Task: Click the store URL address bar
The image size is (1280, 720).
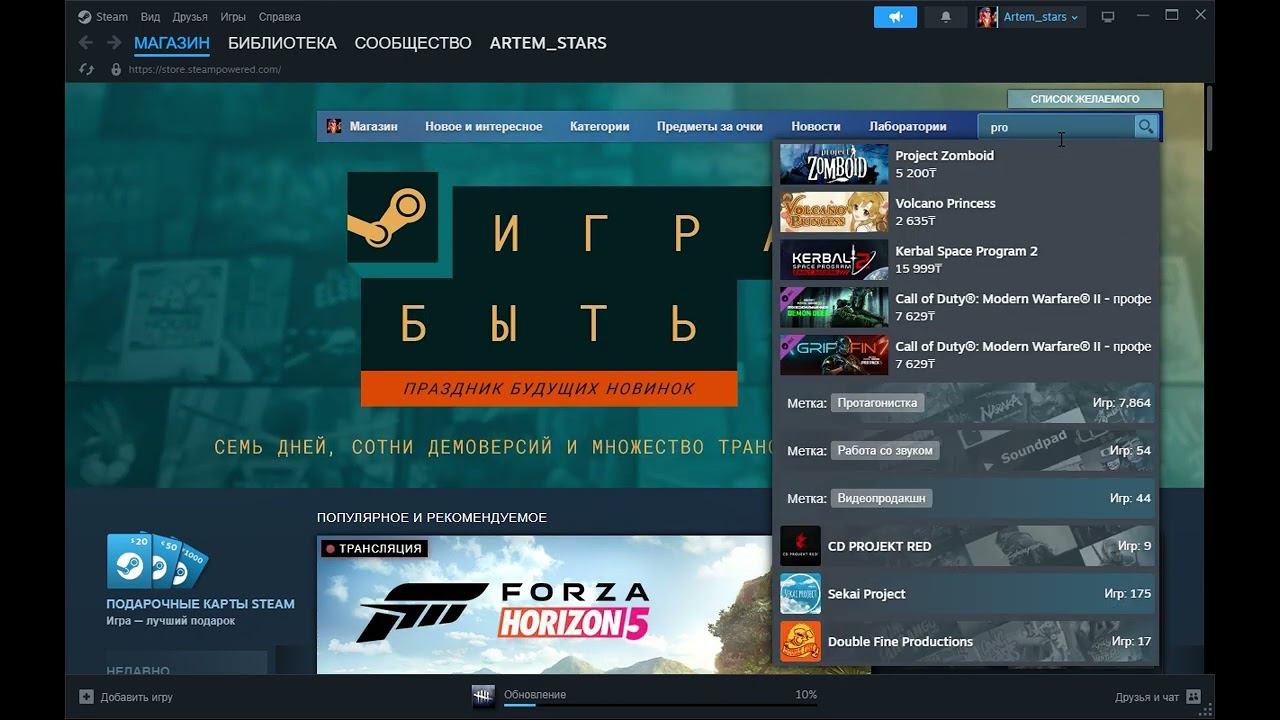Action: tap(205, 70)
